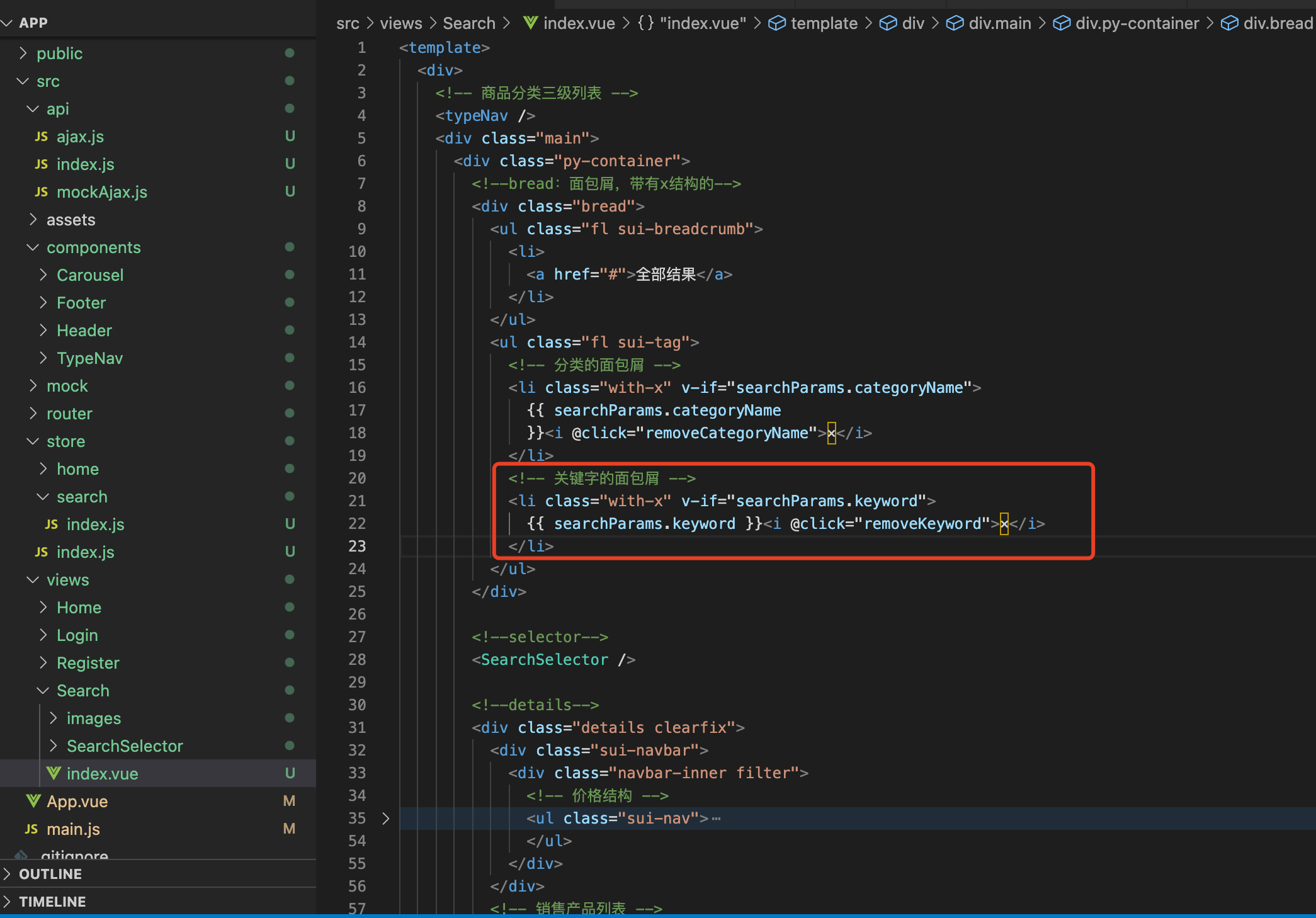Click the Vue icon beside index.vue in breadcrumb
Image resolution: width=1316 pixels, height=918 pixels.
pyautogui.click(x=531, y=23)
